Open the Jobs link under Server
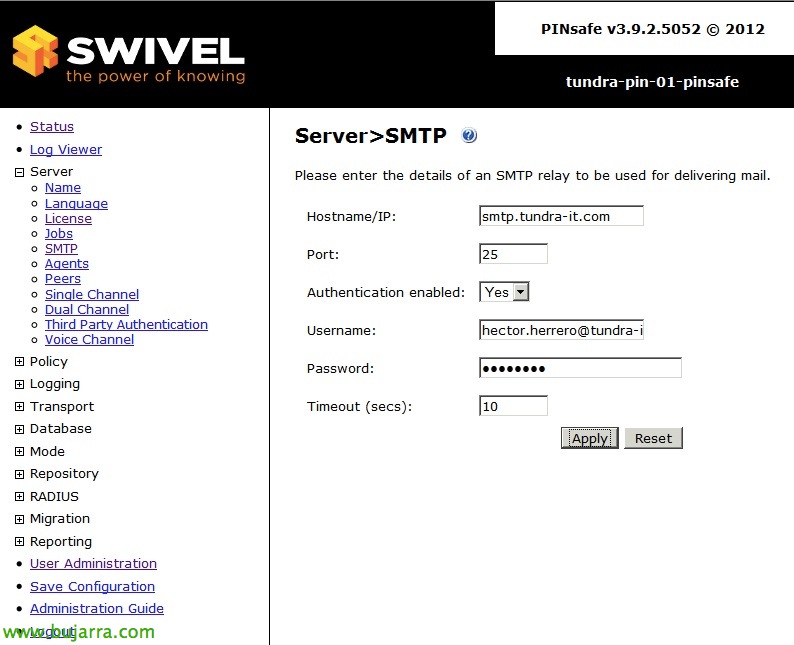 59,234
